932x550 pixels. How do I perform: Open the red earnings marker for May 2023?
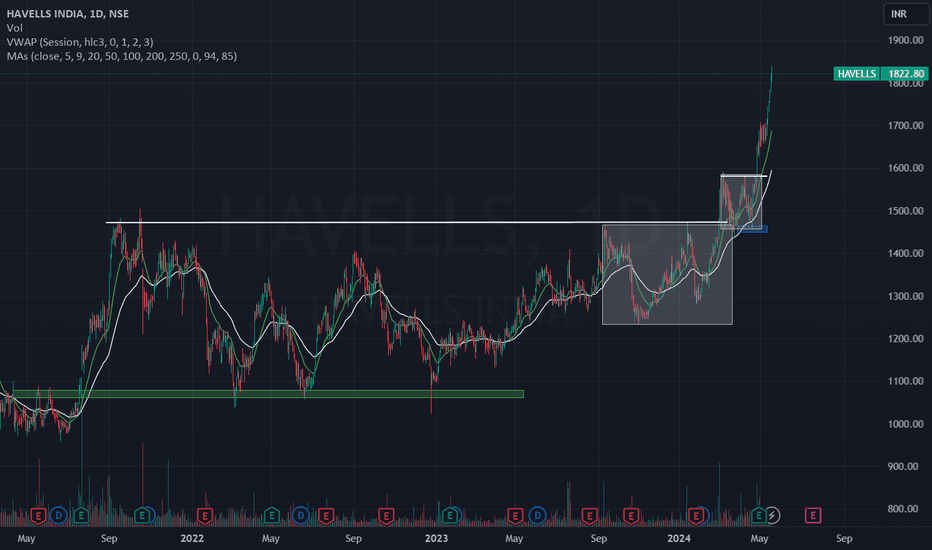coord(515,516)
